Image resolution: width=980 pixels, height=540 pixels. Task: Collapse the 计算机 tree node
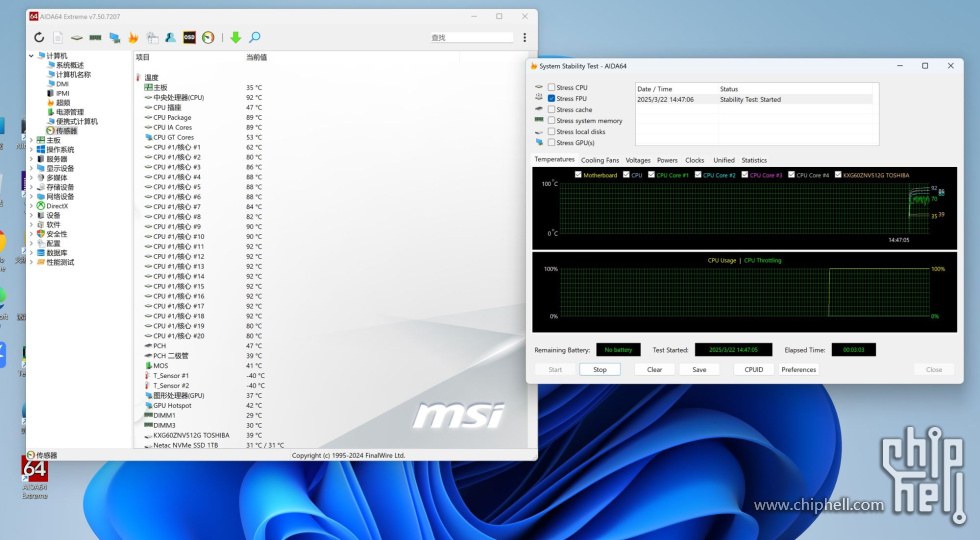(x=31, y=56)
